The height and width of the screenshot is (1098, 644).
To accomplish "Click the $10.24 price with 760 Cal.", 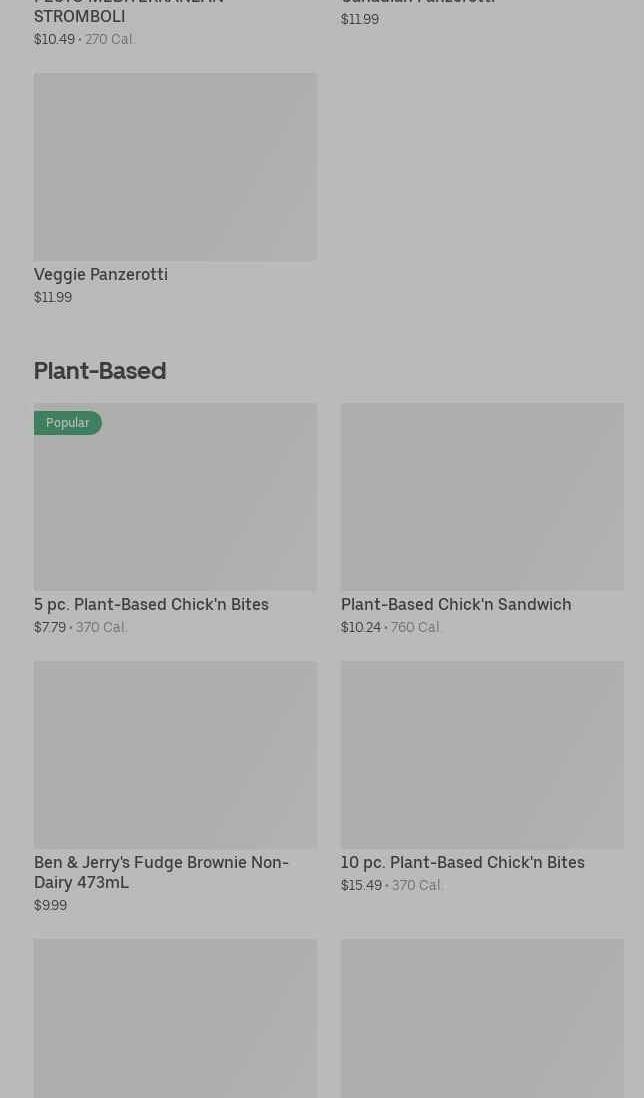I will click(391, 627).
